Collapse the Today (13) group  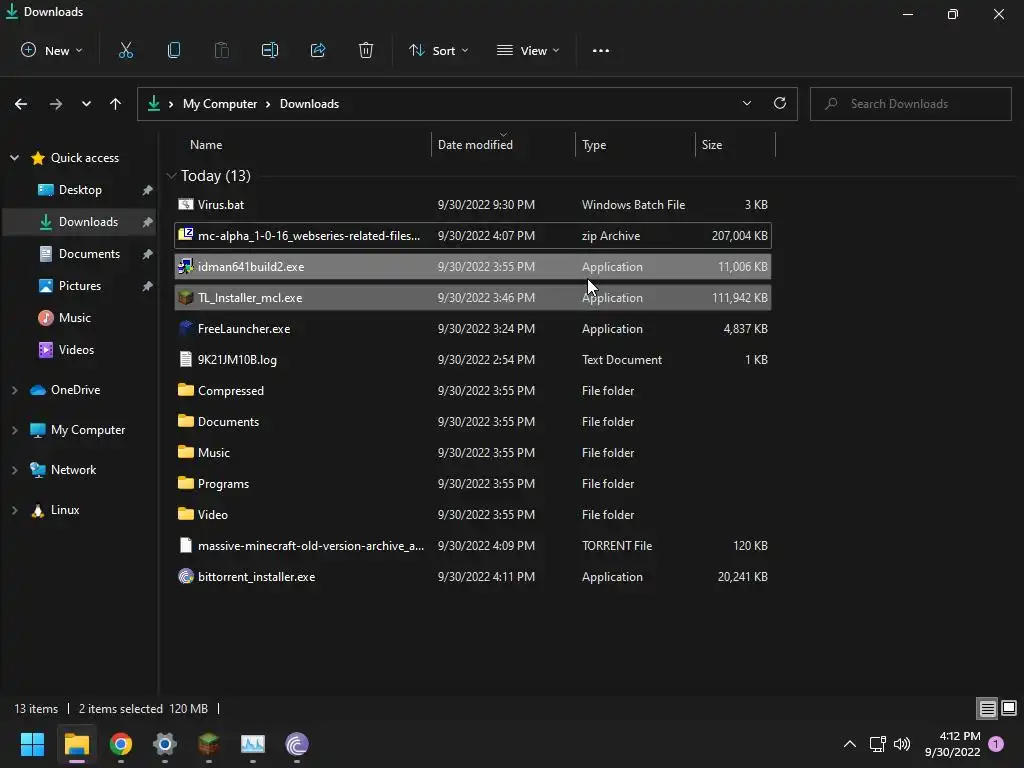pos(172,176)
